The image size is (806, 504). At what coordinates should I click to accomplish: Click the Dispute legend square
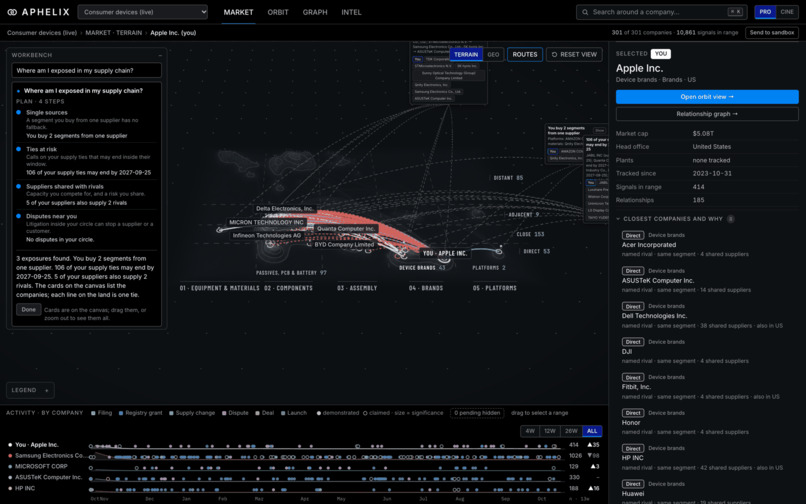click(x=224, y=413)
